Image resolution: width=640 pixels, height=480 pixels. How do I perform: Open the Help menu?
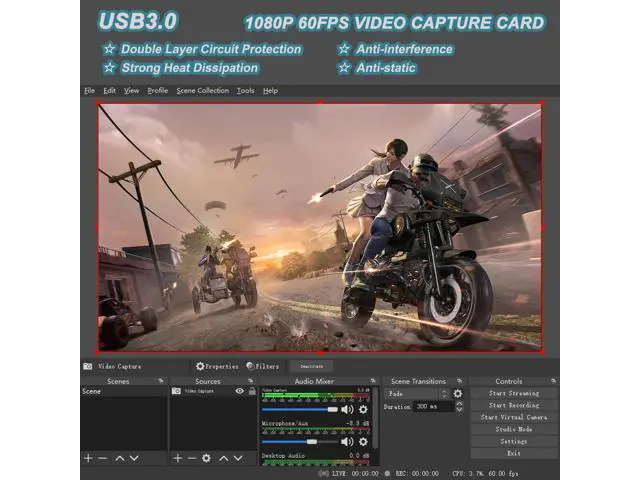coord(270,91)
